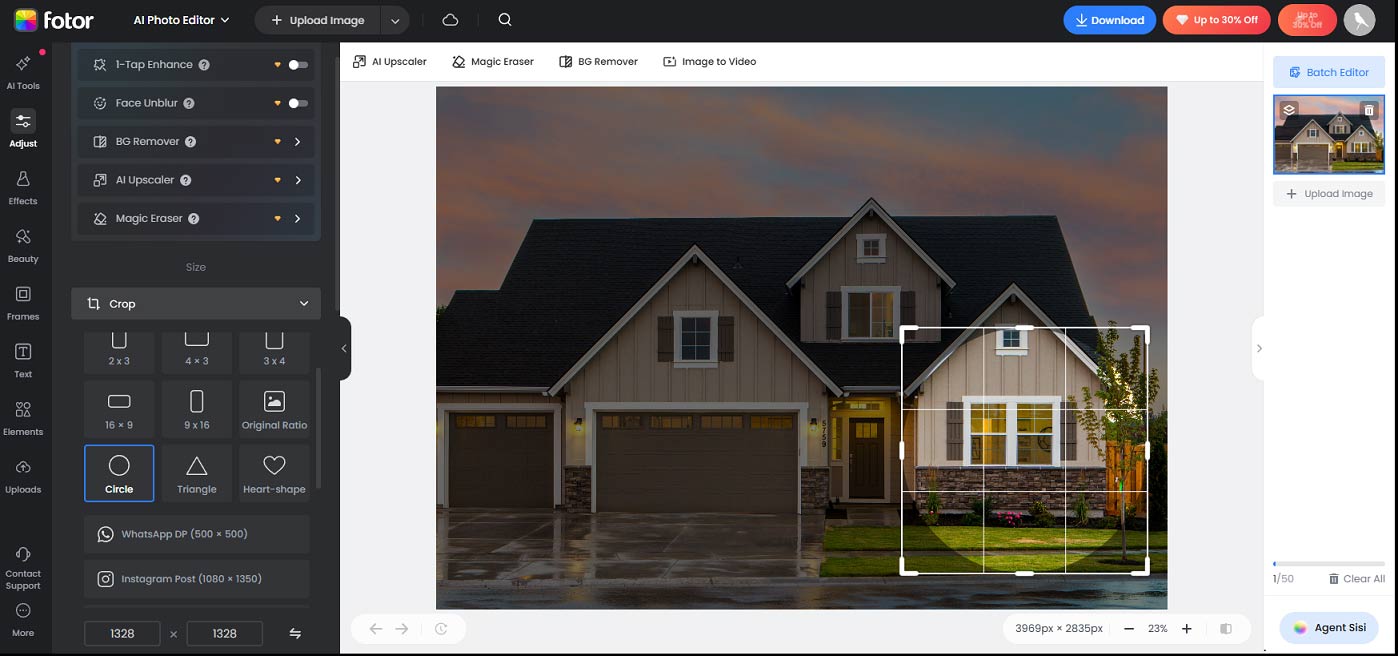The image size is (1398, 656).
Task: Open the BG Remover tool
Action: coord(195,141)
